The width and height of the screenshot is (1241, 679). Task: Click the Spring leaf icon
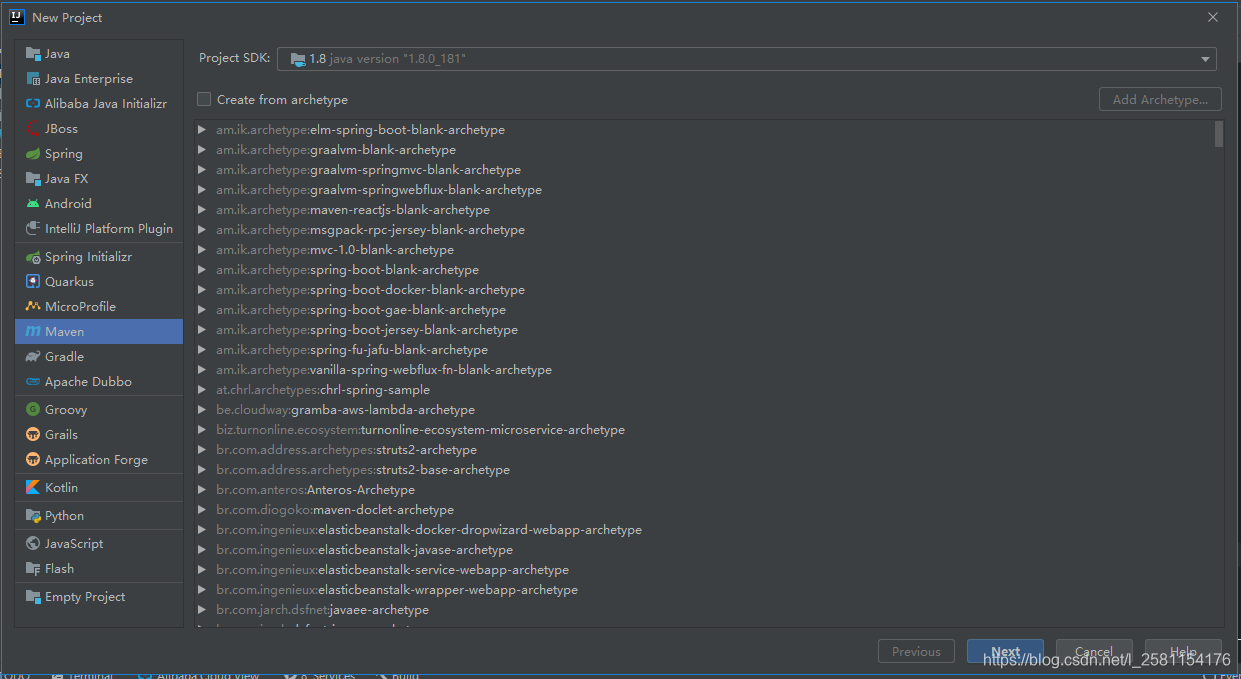click(33, 154)
